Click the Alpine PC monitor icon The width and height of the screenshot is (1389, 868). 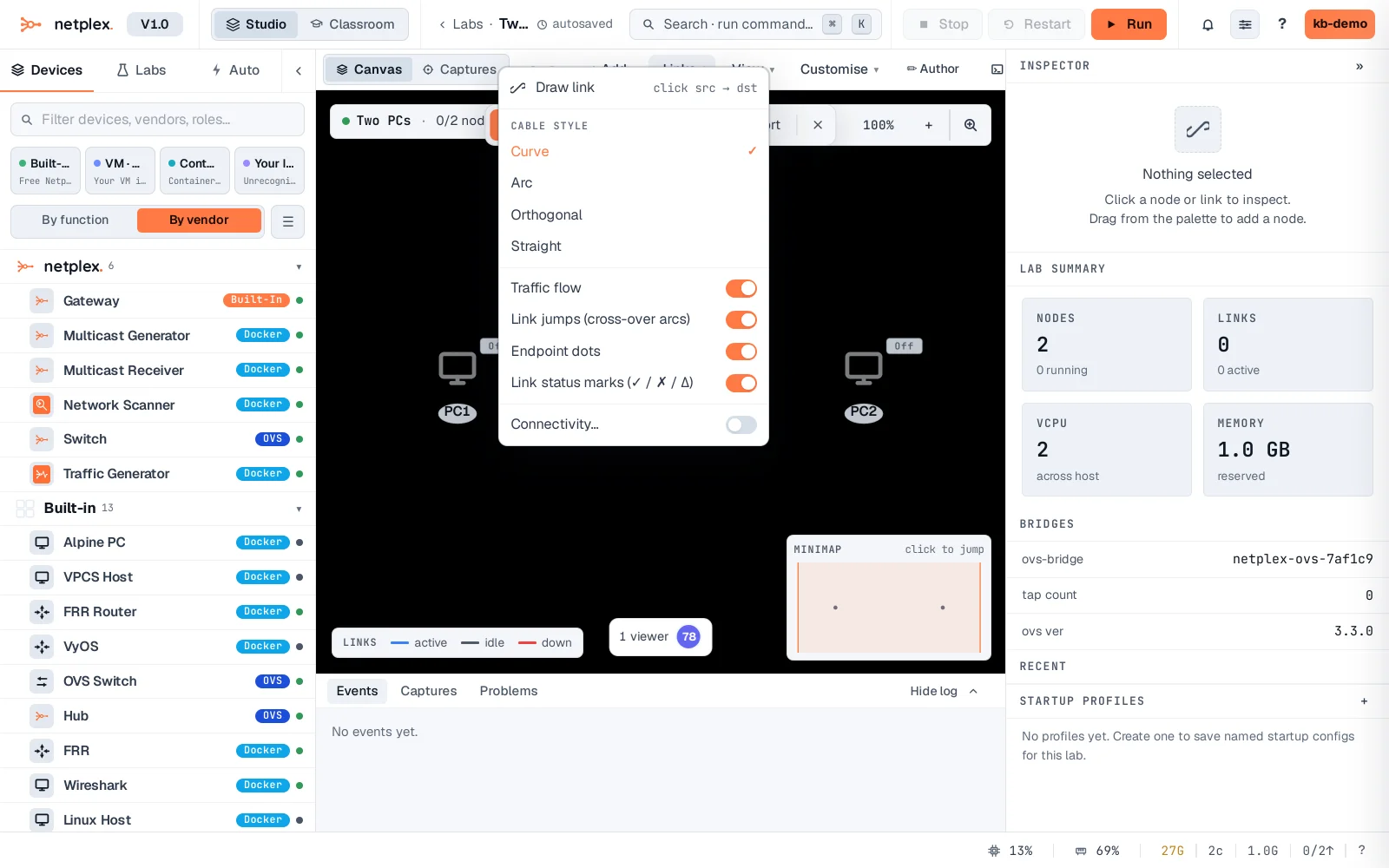(x=42, y=542)
